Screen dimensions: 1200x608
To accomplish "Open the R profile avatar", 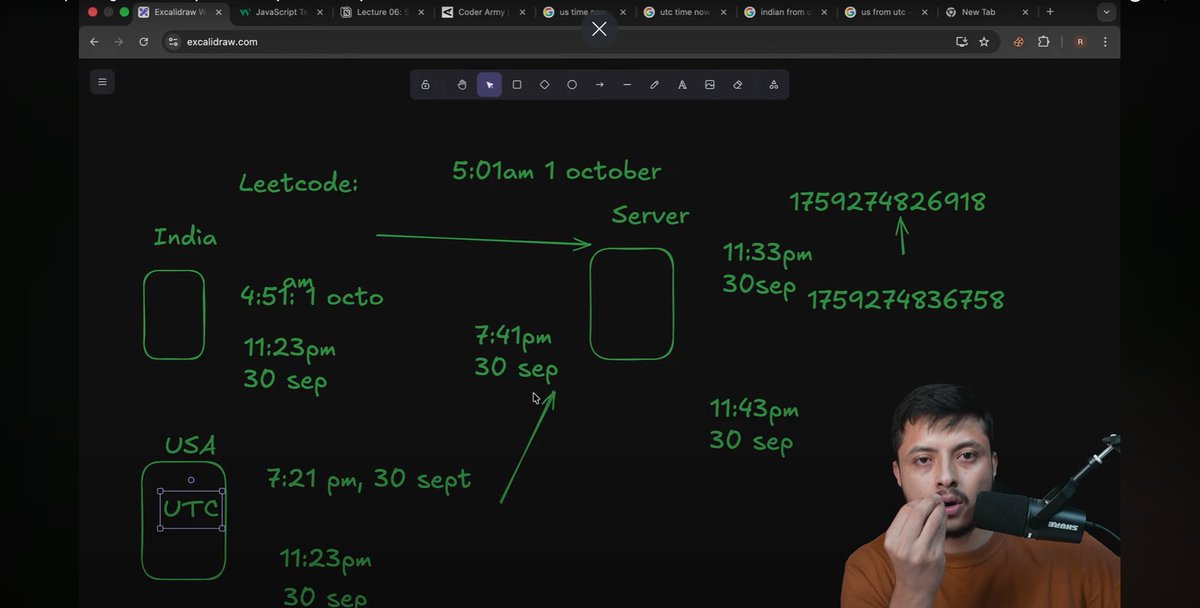I will pyautogui.click(x=1080, y=42).
